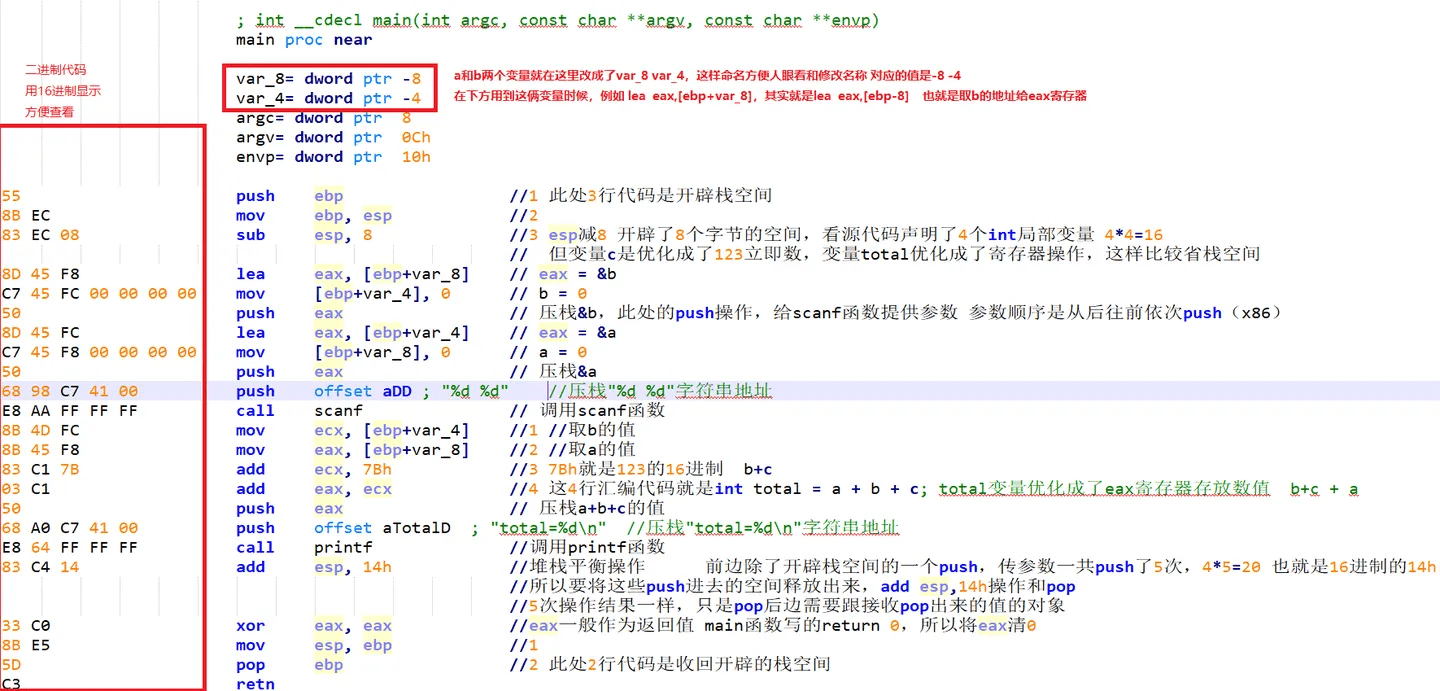Click 'var_8= dword ptr -8' declaration
This screenshot has height=691, width=1440.
(x=329, y=78)
